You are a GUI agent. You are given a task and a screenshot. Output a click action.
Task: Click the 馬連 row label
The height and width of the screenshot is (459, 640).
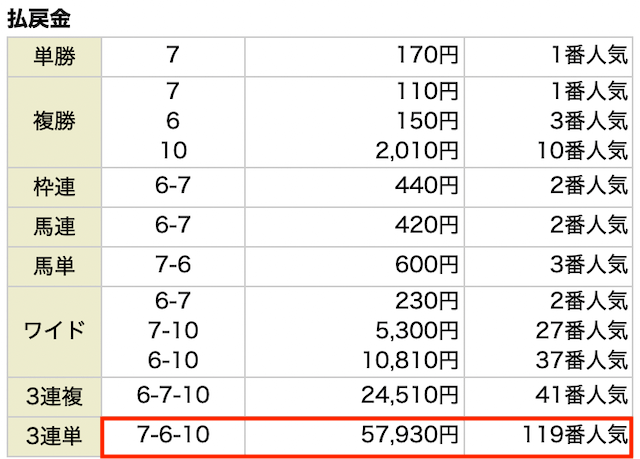[x=54, y=227]
